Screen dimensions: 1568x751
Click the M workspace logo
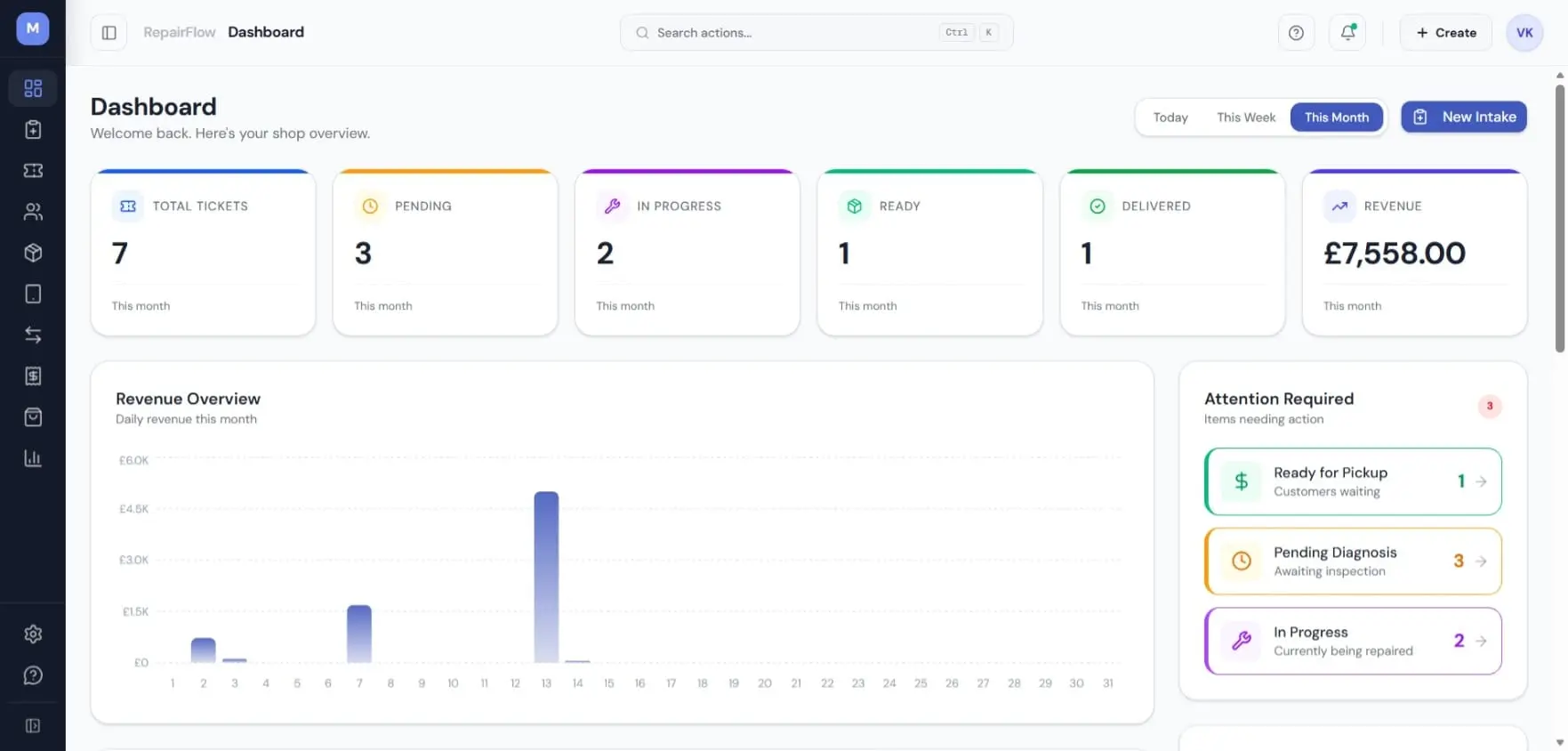(33, 28)
